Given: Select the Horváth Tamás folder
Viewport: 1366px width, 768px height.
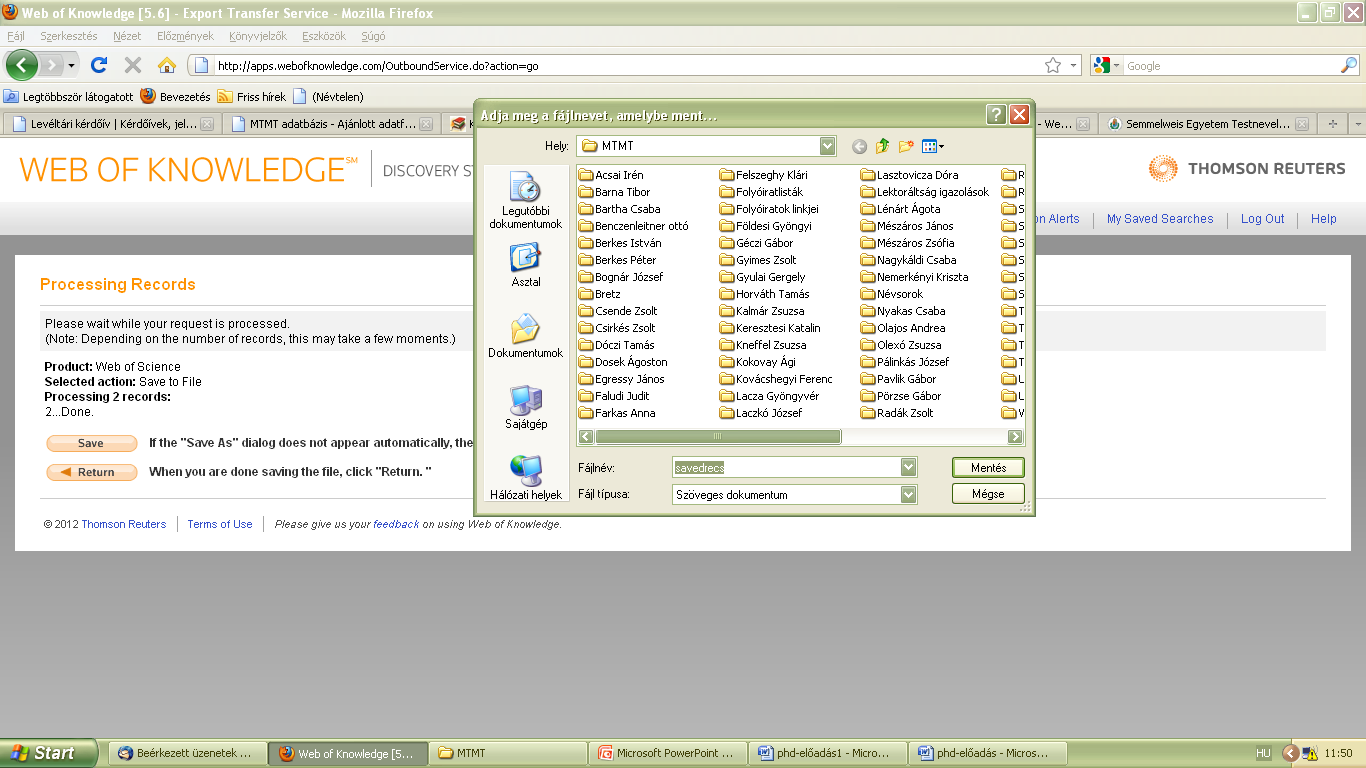Looking at the screenshot, I should pos(765,294).
